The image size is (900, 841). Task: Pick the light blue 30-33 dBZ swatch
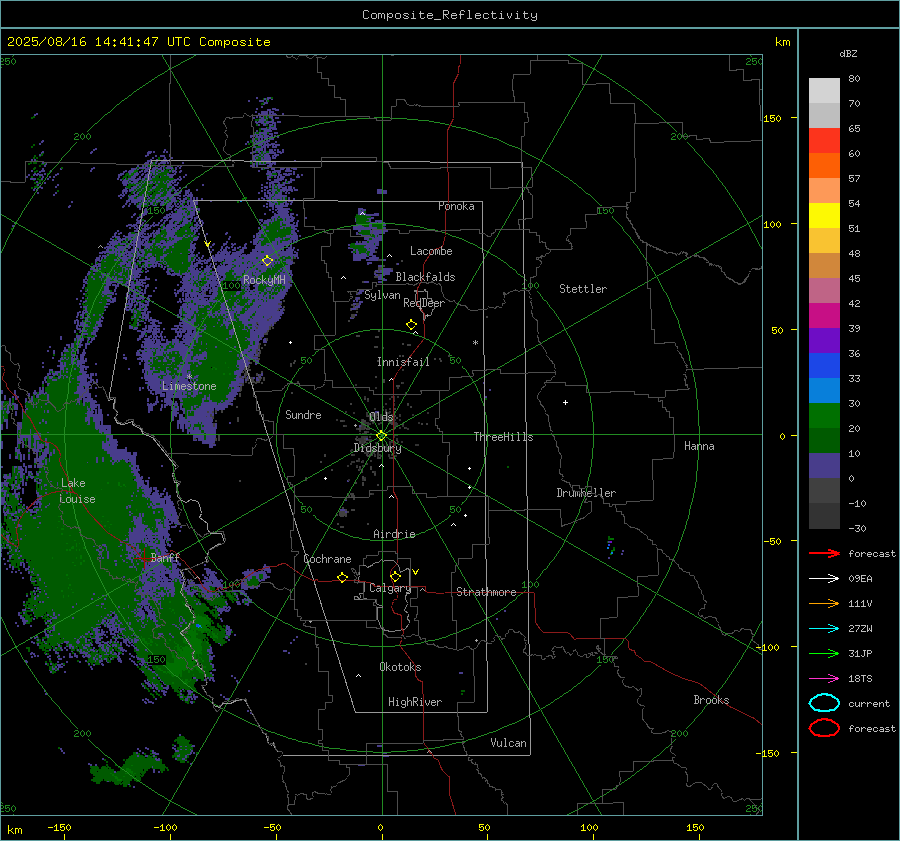click(824, 391)
